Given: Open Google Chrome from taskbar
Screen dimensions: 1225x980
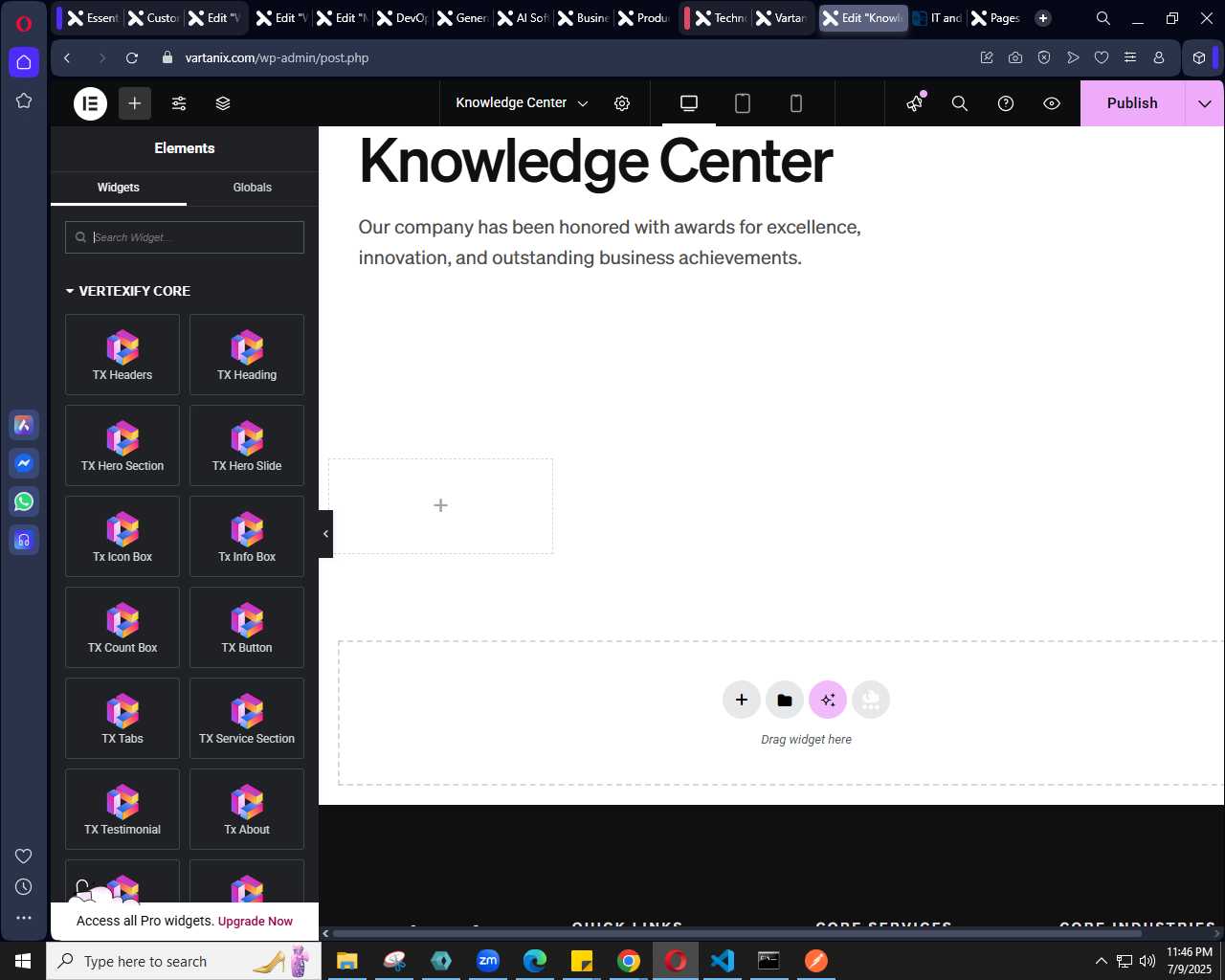Looking at the screenshot, I should click(629, 961).
